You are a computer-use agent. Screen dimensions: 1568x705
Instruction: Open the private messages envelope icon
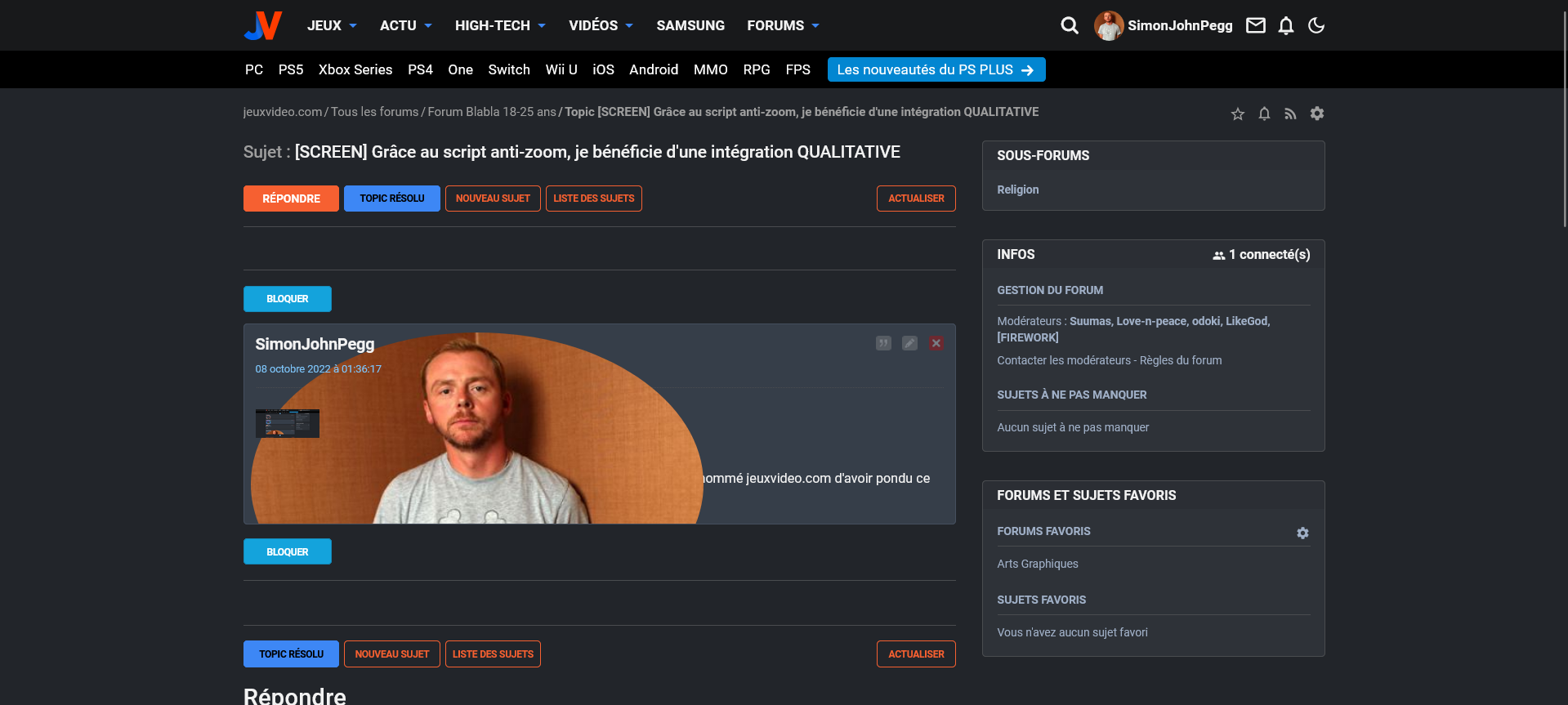click(1255, 25)
